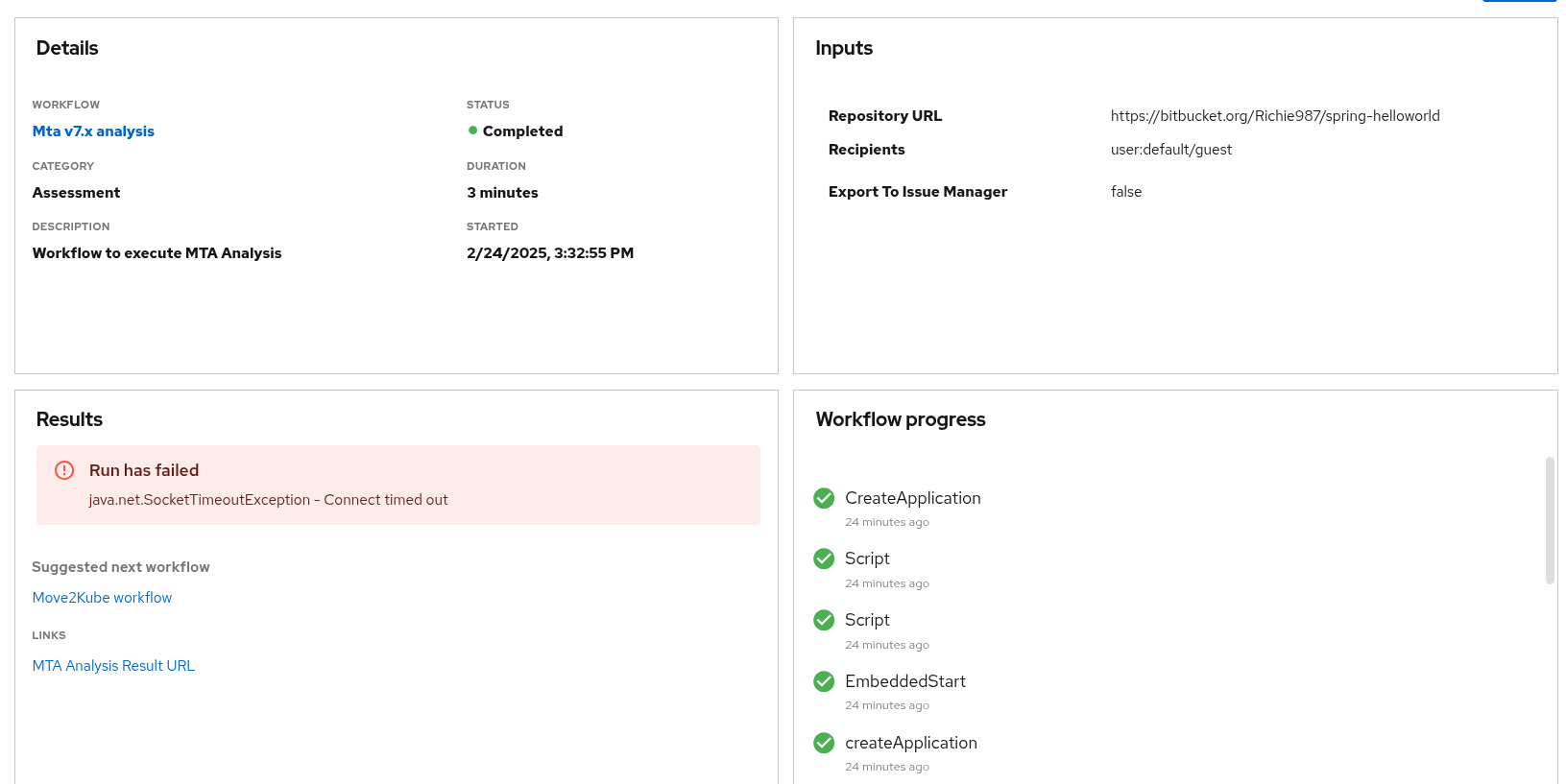Click the SocketTimeoutException error message text
Image resolution: width=1566 pixels, height=784 pixels.
coord(268,500)
